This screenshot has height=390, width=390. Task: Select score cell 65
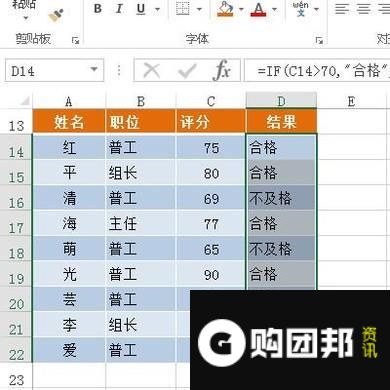pyautogui.click(x=211, y=249)
